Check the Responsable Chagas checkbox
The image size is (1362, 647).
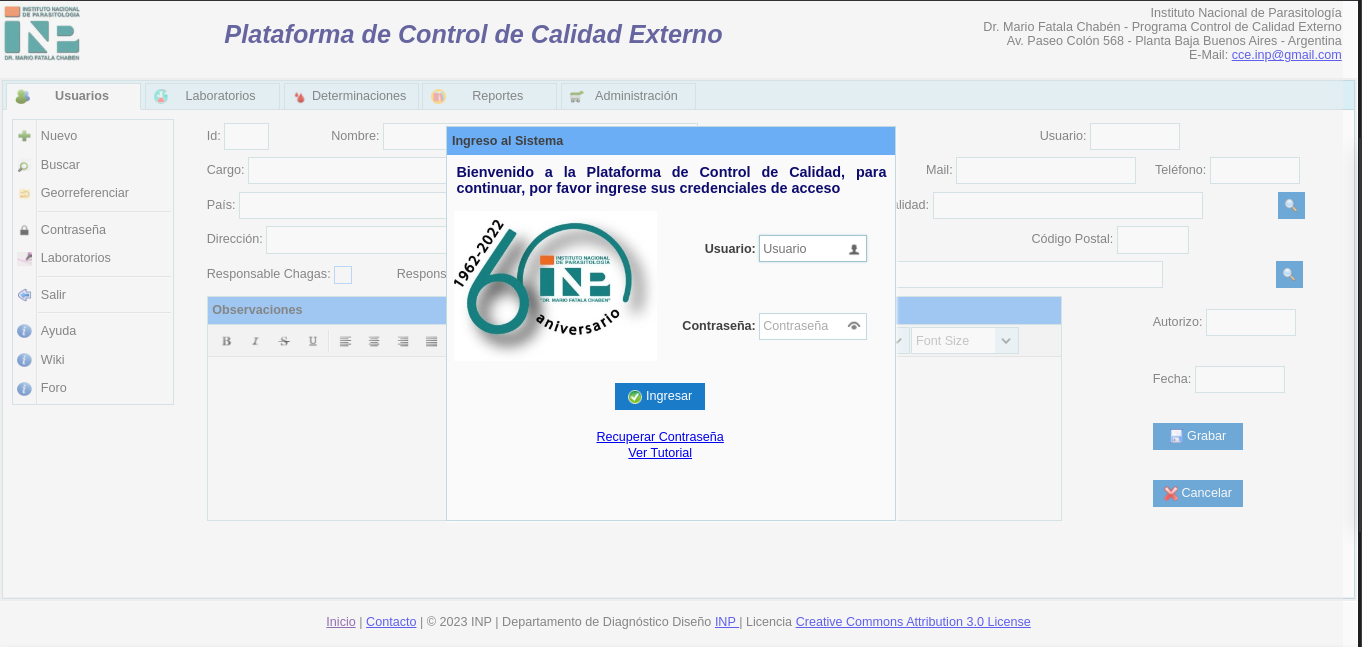point(343,275)
